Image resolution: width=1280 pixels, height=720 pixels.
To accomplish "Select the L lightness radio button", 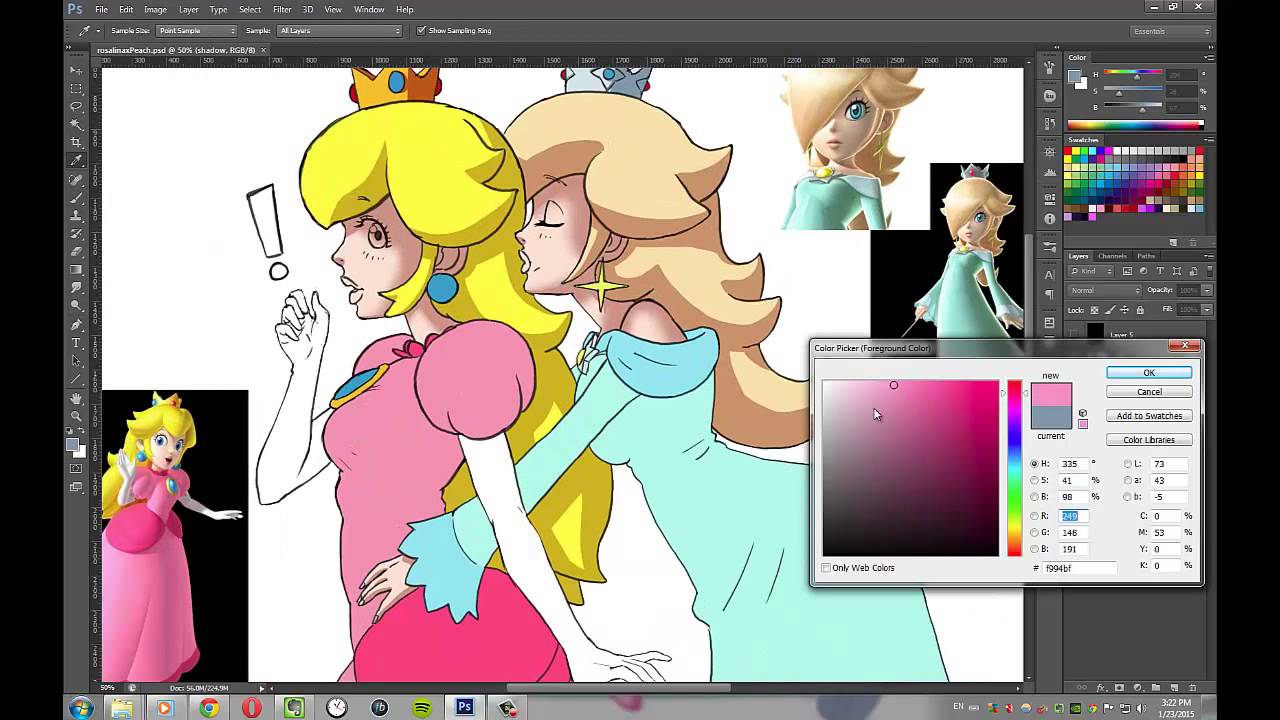I will point(1128,464).
